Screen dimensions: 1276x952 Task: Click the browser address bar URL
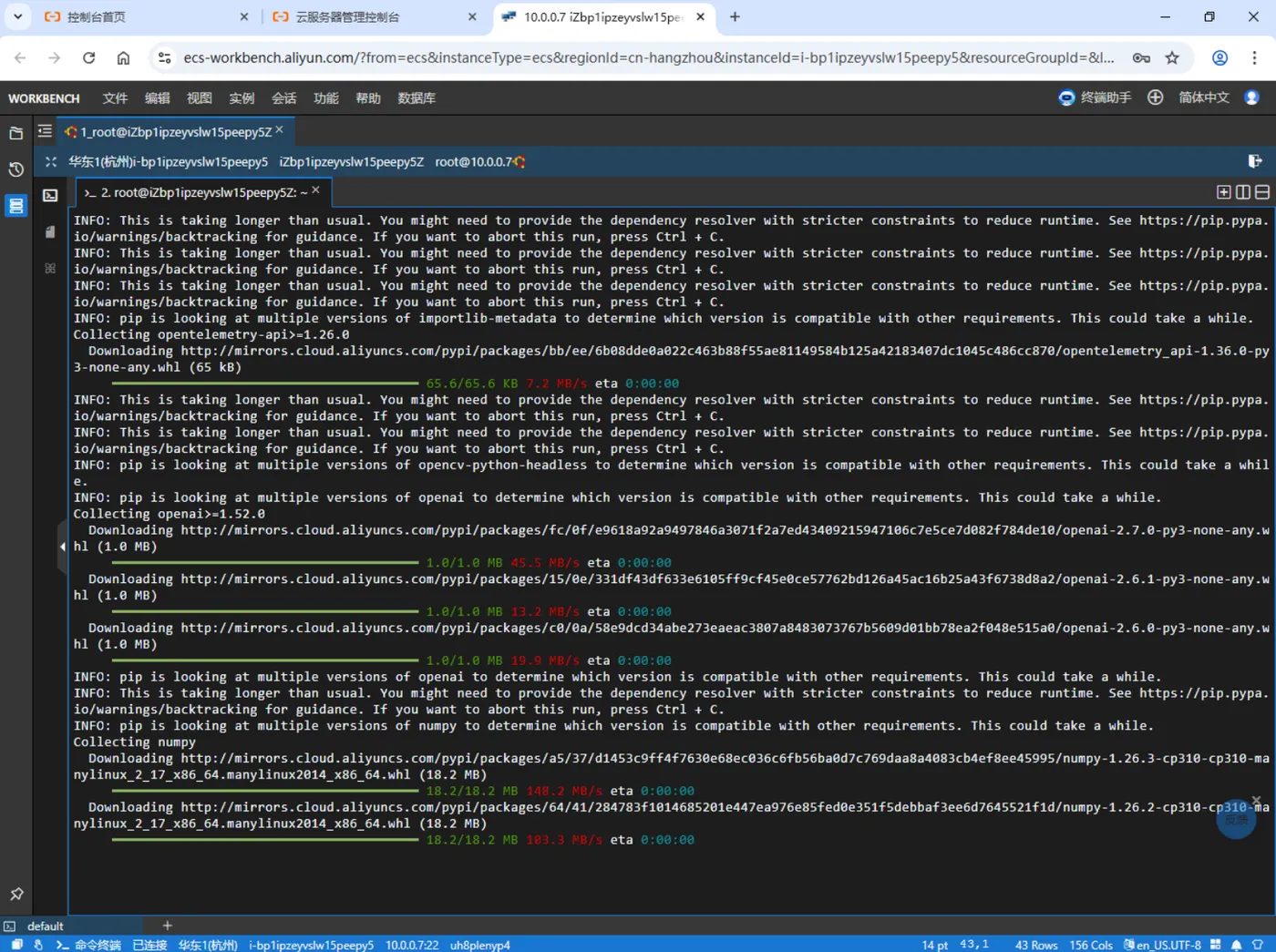pyautogui.click(x=648, y=57)
